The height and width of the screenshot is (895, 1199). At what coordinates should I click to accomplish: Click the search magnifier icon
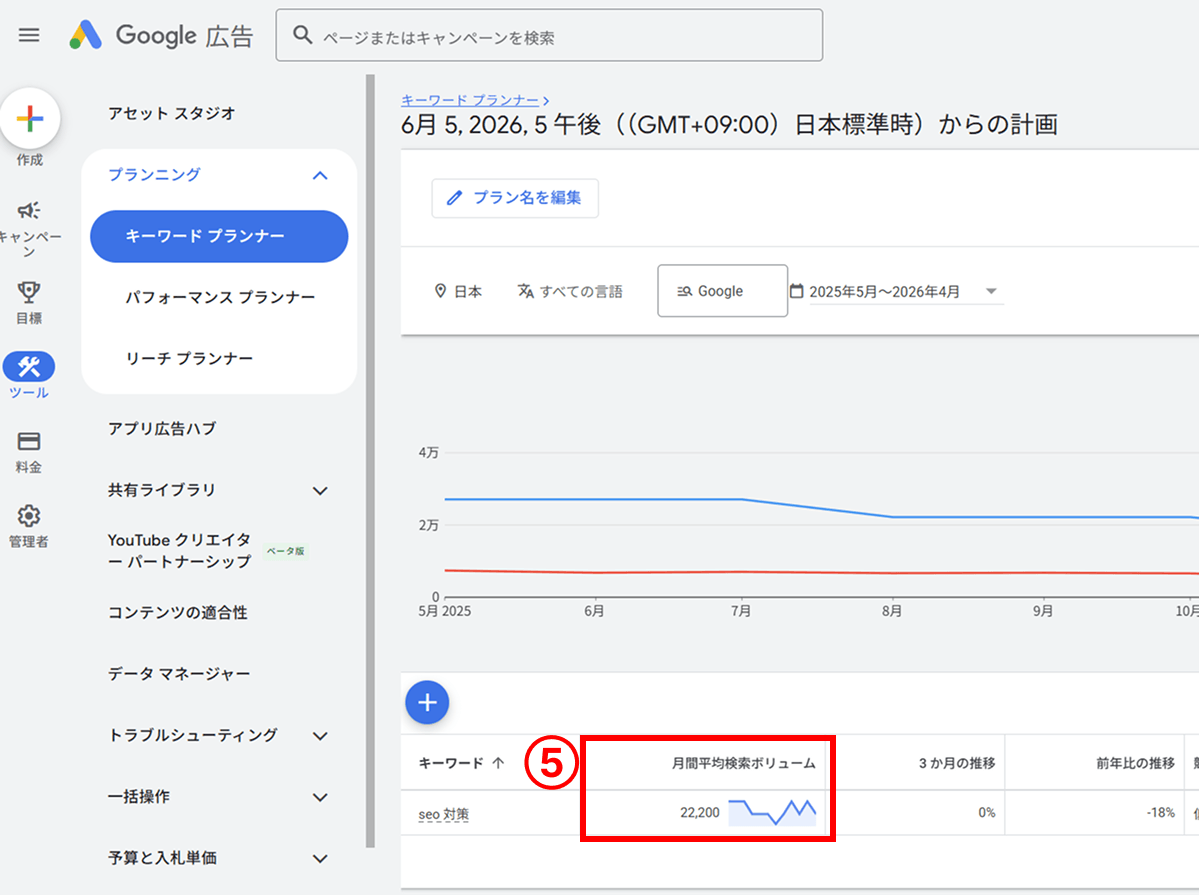point(303,35)
